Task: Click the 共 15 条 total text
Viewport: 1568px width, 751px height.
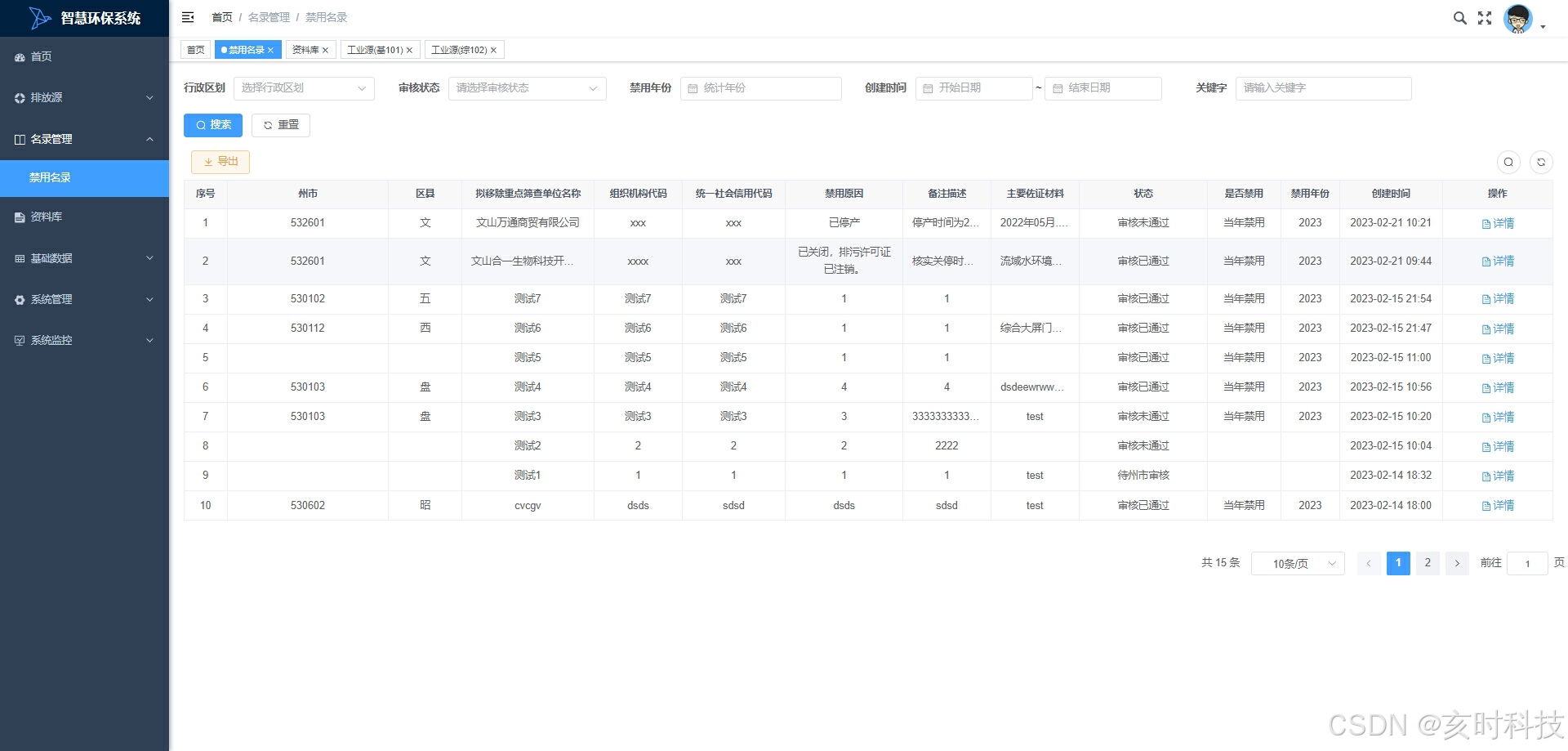Action: coord(1220,562)
